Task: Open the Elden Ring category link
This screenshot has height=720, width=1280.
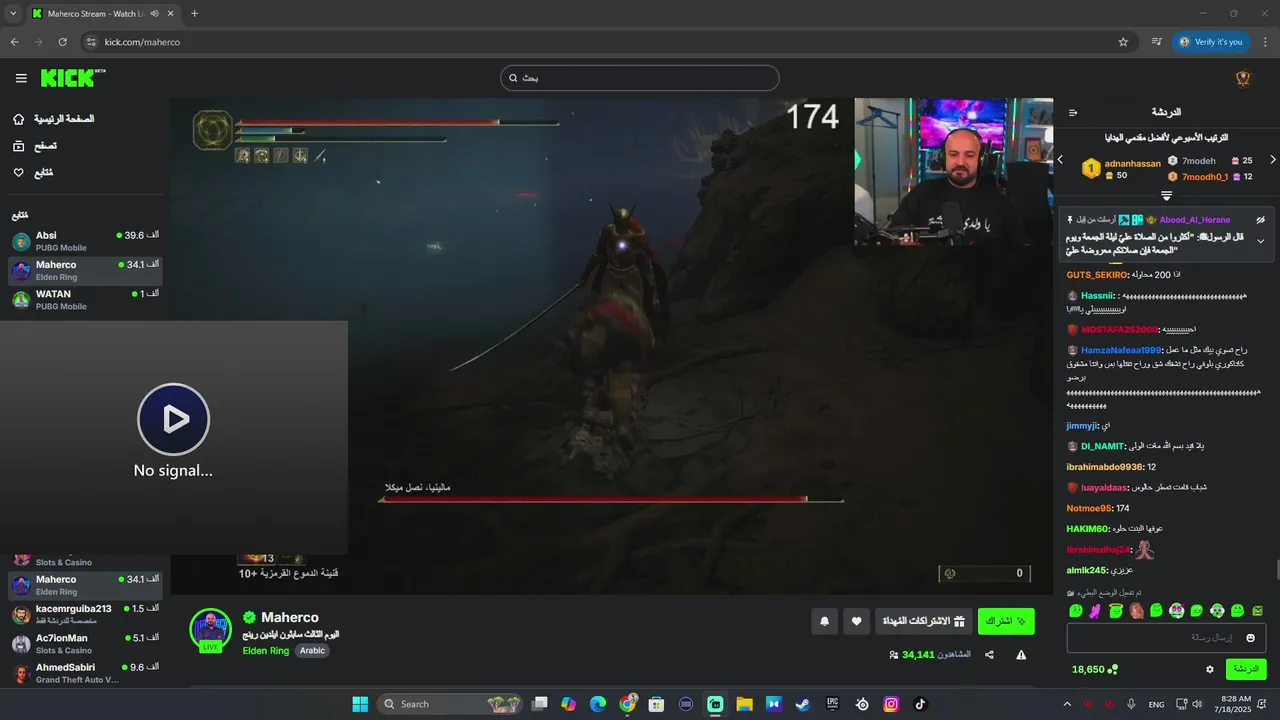Action: point(265,651)
